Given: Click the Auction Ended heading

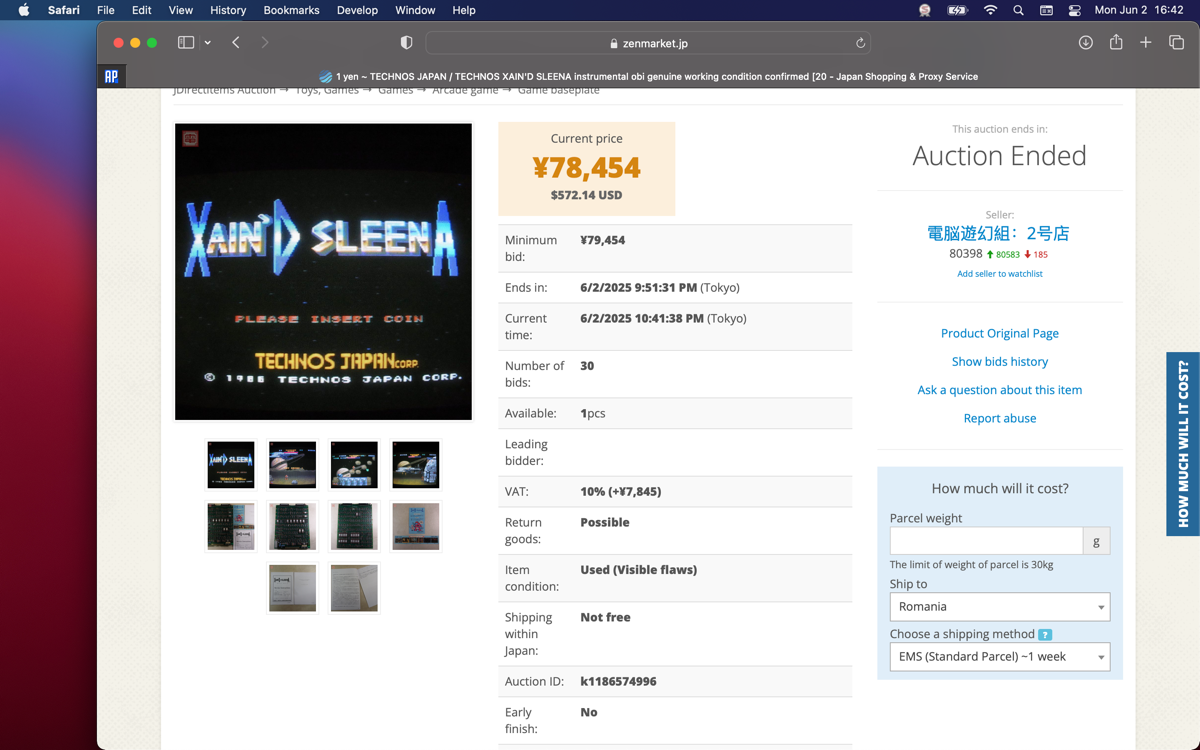Looking at the screenshot, I should pos(999,156).
